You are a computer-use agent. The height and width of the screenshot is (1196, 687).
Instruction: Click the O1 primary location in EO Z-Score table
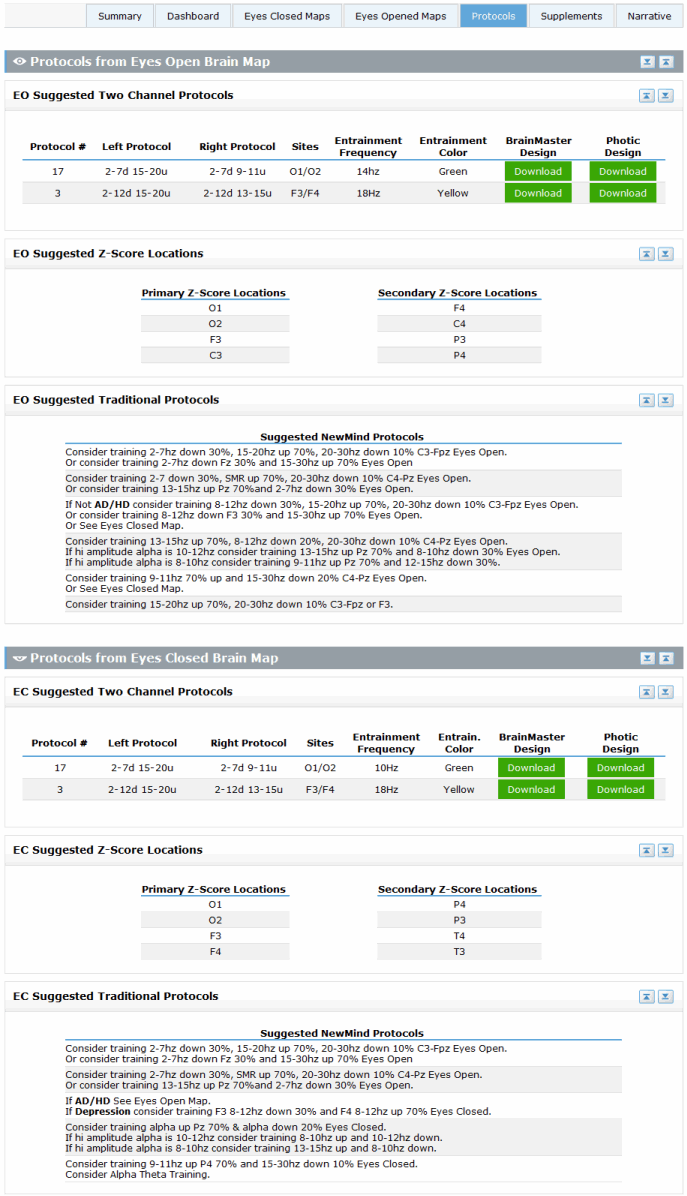(215, 308)
